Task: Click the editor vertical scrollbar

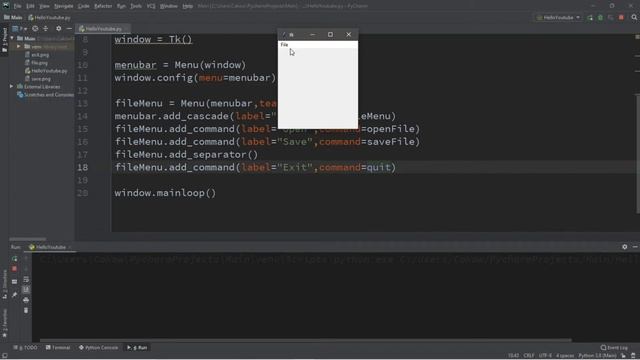Action: (x=637, y=153)
